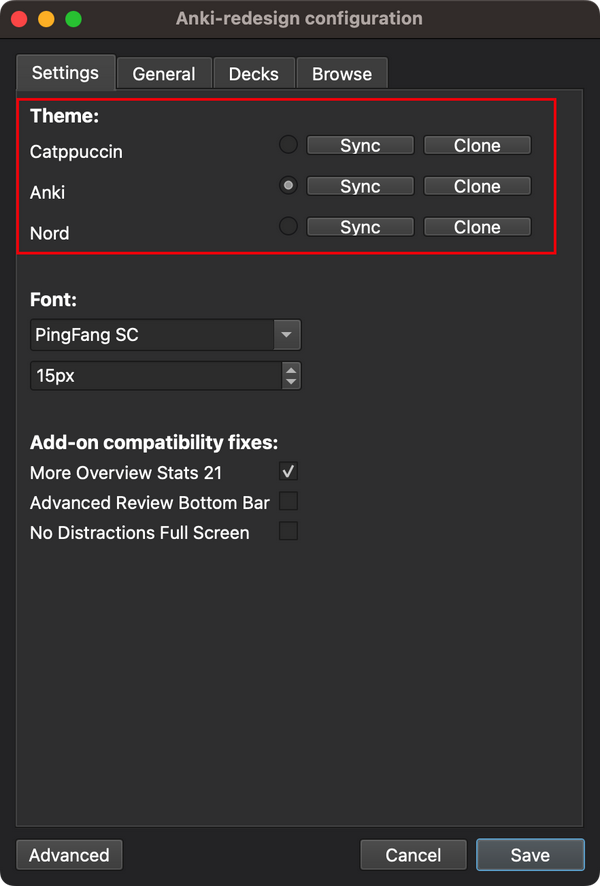The height and width of the screenshot is (886, 600).
Task: Clone the Nord theme
Action: click(477, 227)
